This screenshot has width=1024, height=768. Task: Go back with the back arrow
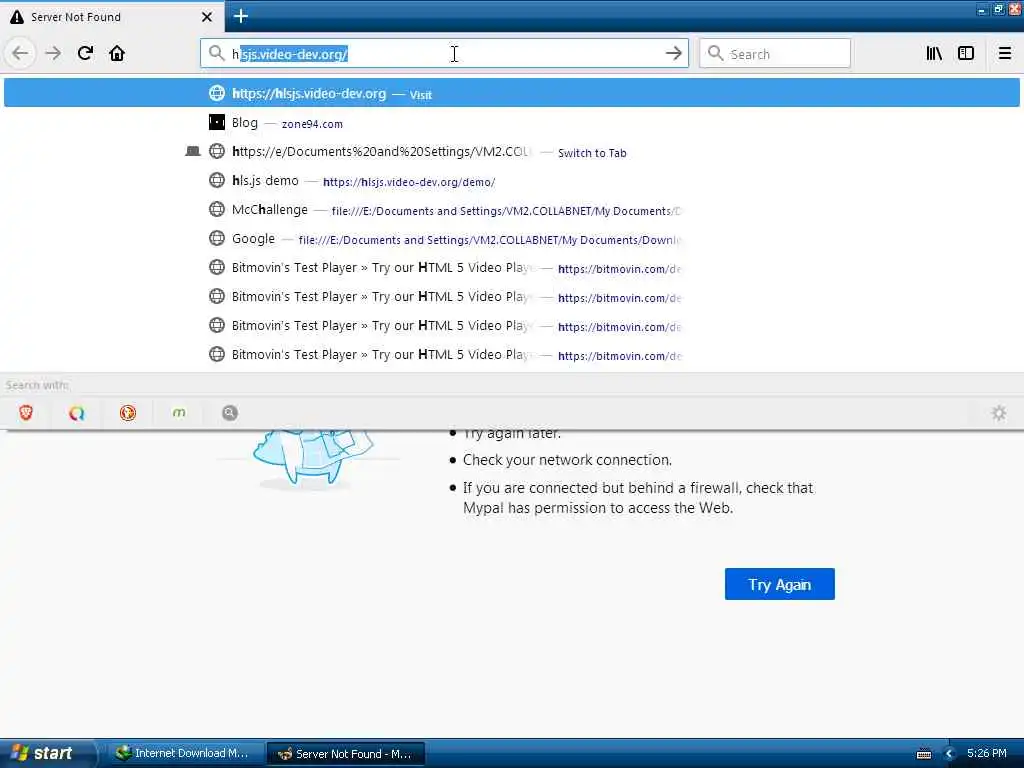point(20,54)
